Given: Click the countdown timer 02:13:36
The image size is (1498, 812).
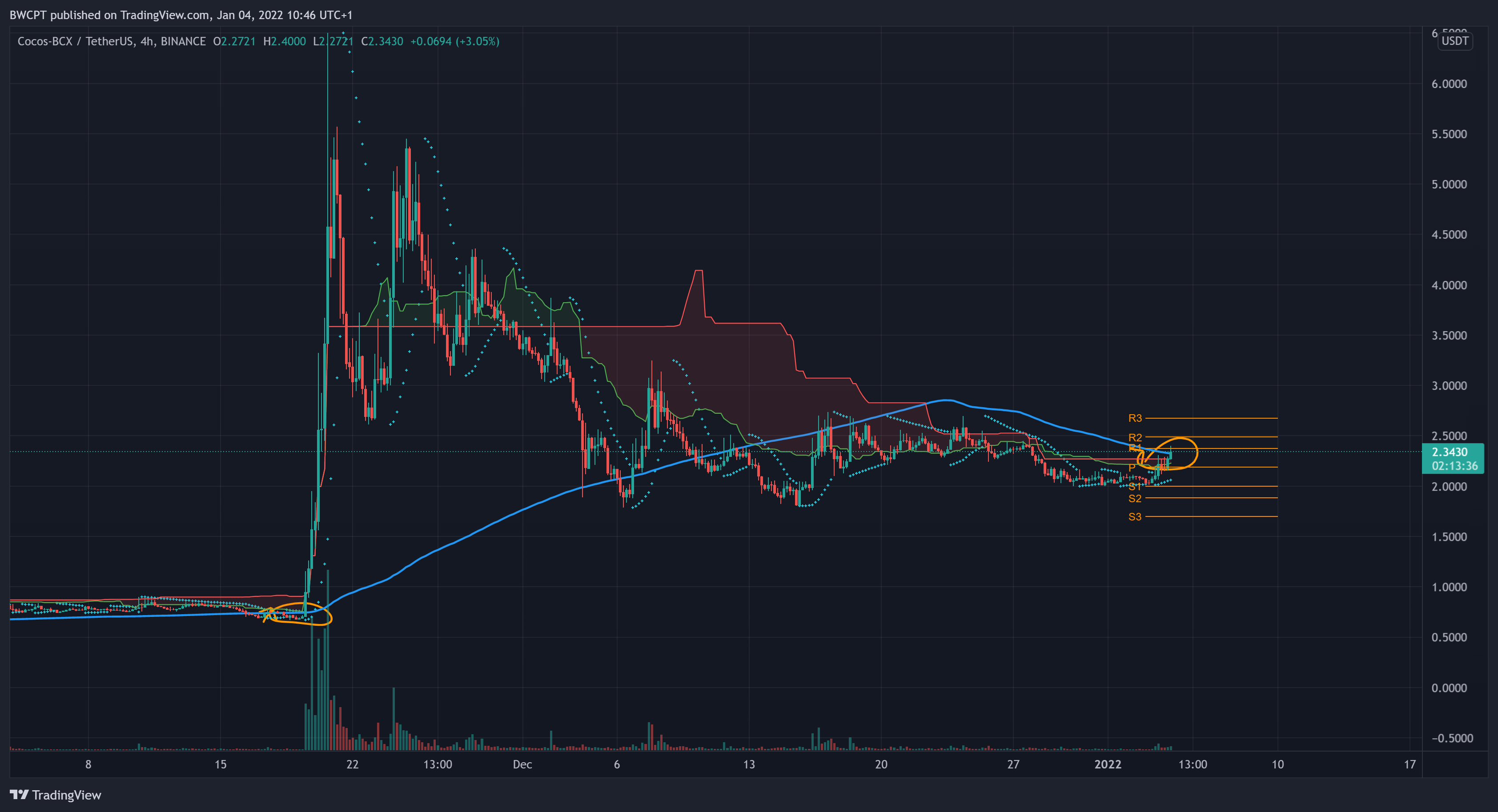Looking at the screenshot, I should coord(1454,466).
